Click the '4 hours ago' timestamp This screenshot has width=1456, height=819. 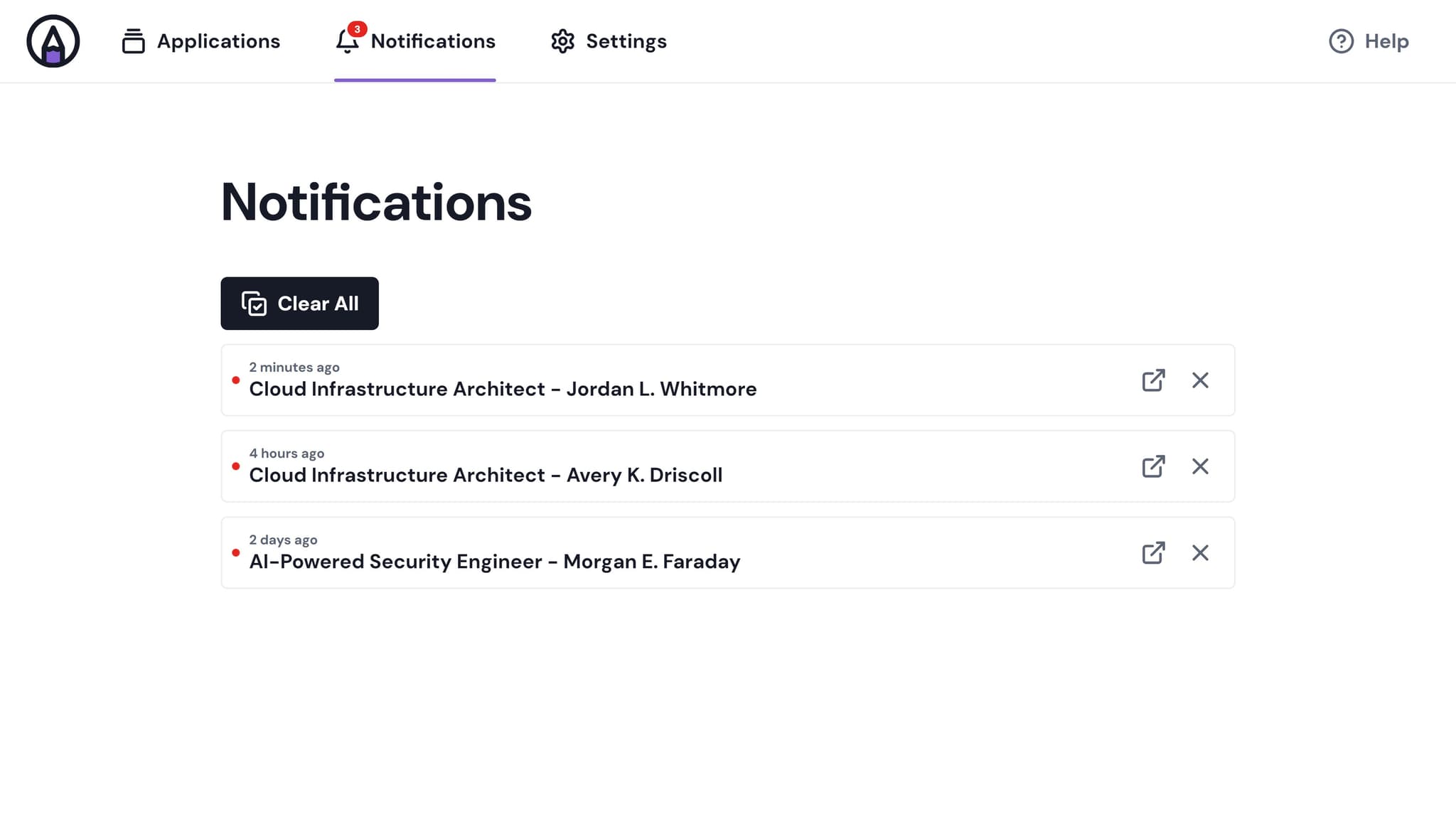click(x=287, y=454)
